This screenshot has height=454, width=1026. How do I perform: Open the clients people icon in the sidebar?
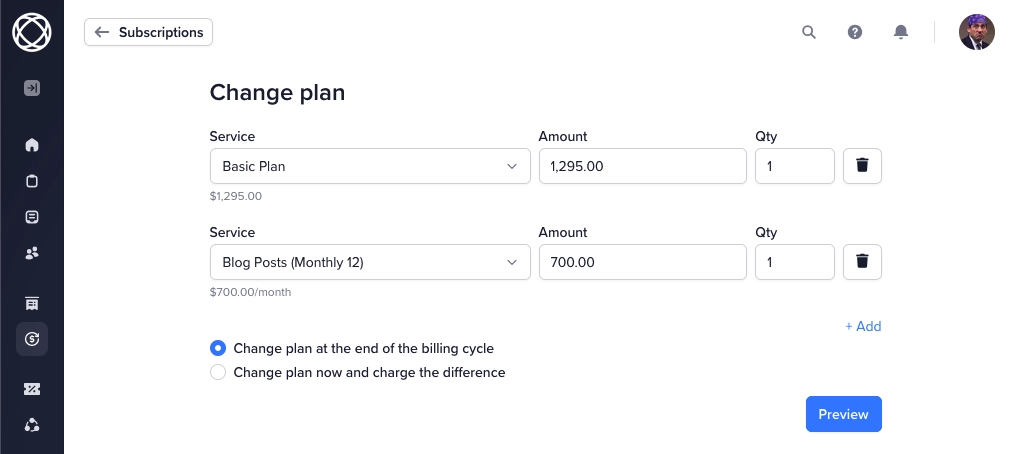coord(31,253)
